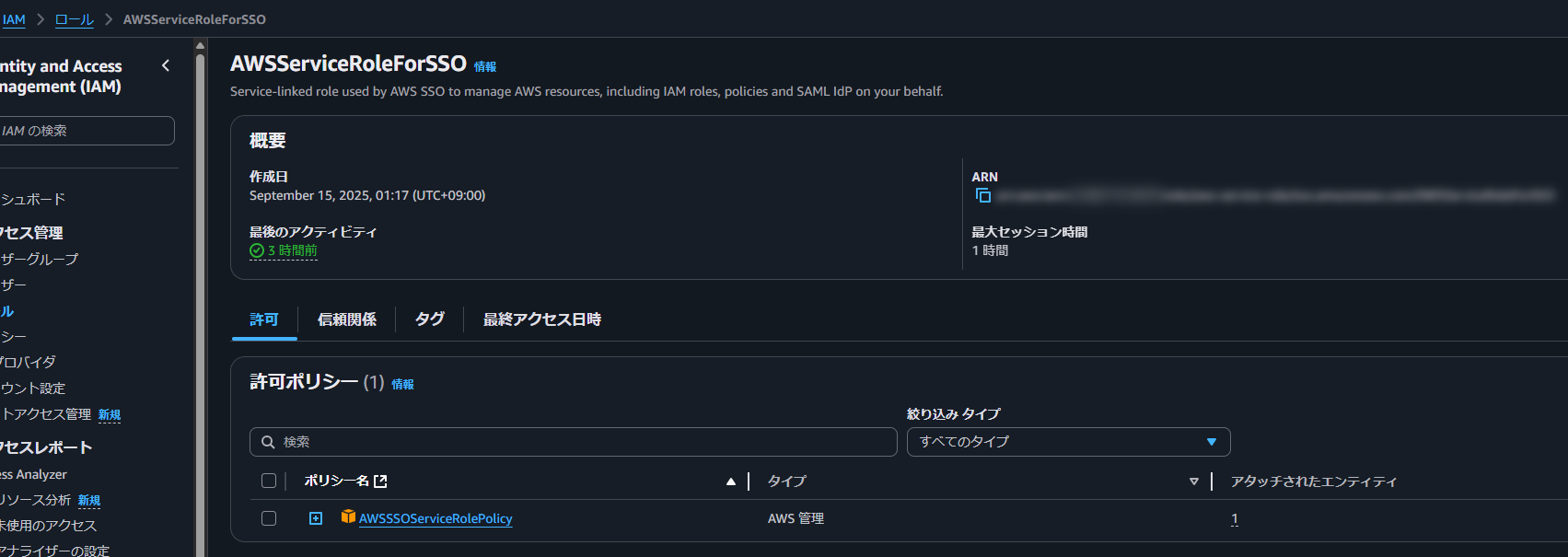Open リソース分析 sidebar item
Image resolution: width=1568 pixels, height=557 pixels.
[x=35, y=500]
